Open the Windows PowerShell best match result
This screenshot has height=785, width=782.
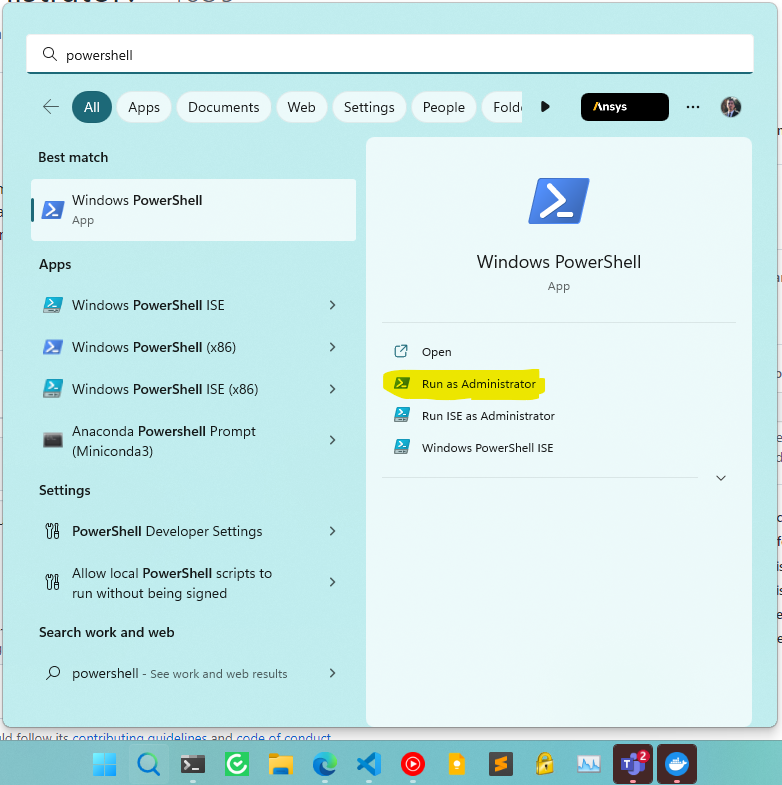(193, 210)
